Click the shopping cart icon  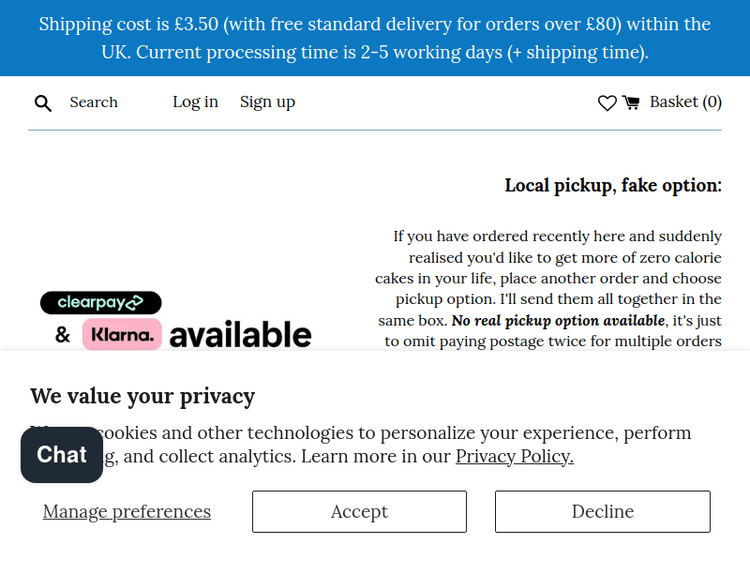click(x=631, y=102)
